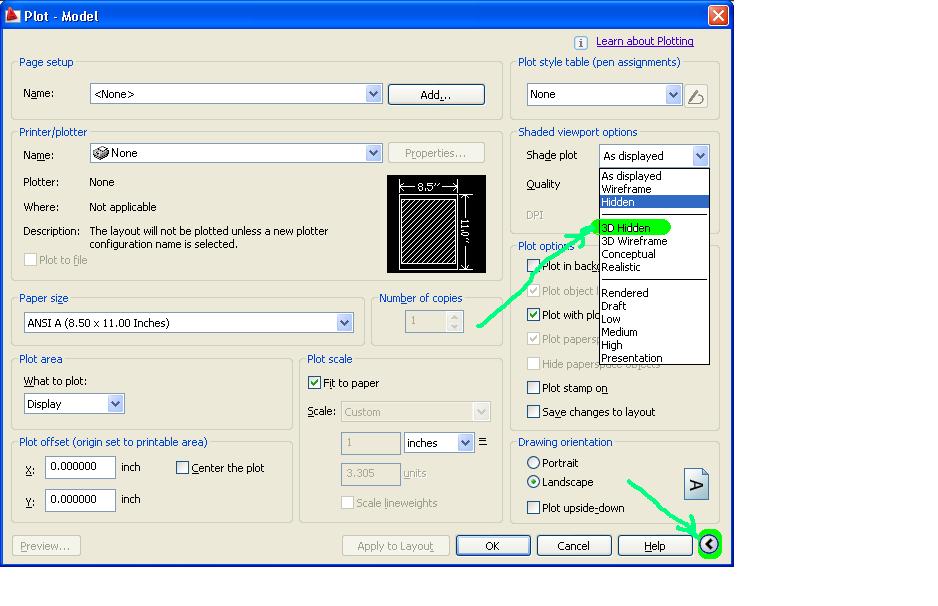Choose Low render preset

654,319
